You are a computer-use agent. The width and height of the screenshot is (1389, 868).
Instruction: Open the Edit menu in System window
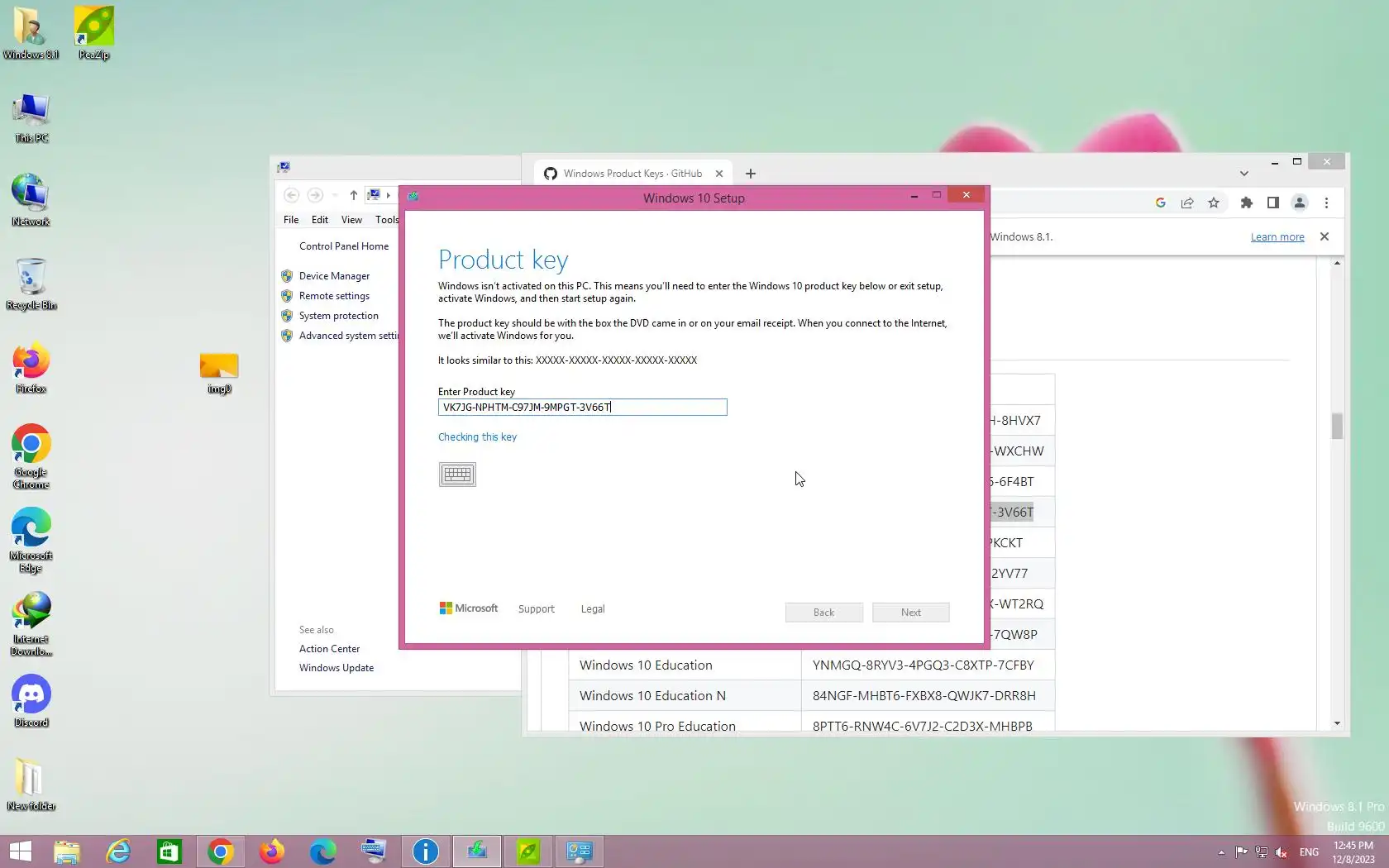(x=320, y=220)
